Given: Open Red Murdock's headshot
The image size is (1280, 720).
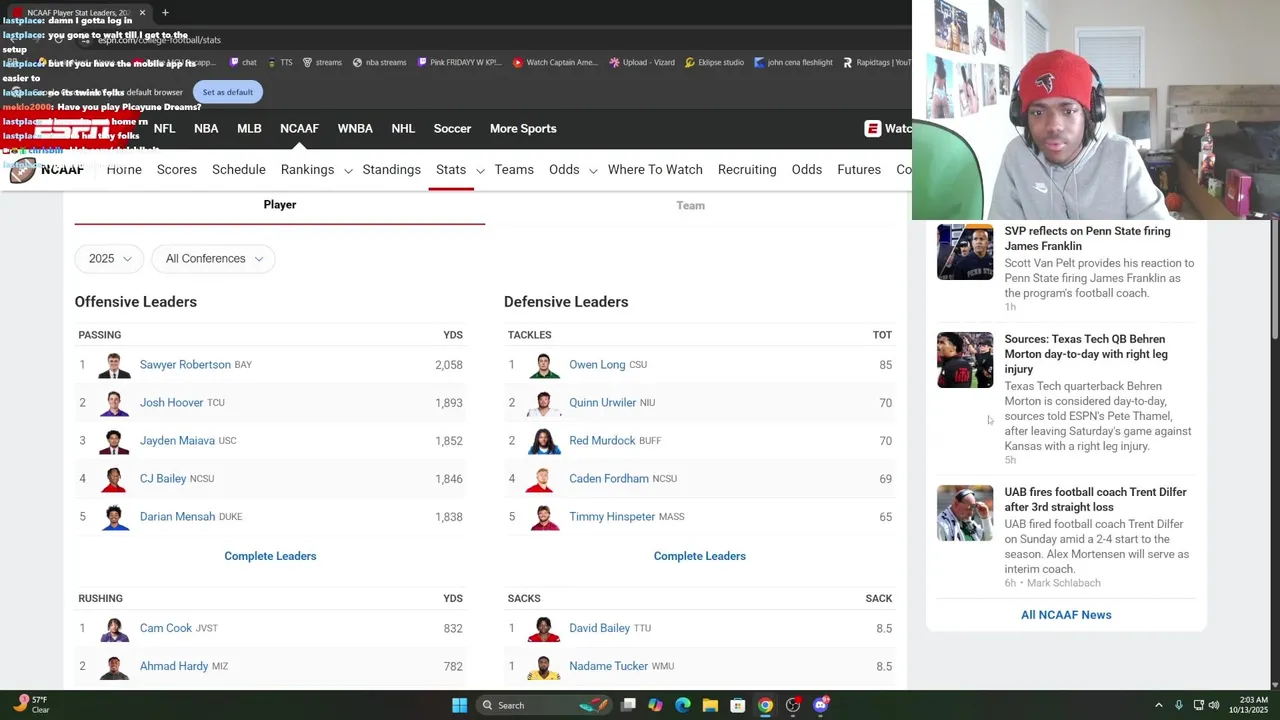Looking at the screenshot, I should 544,441.
